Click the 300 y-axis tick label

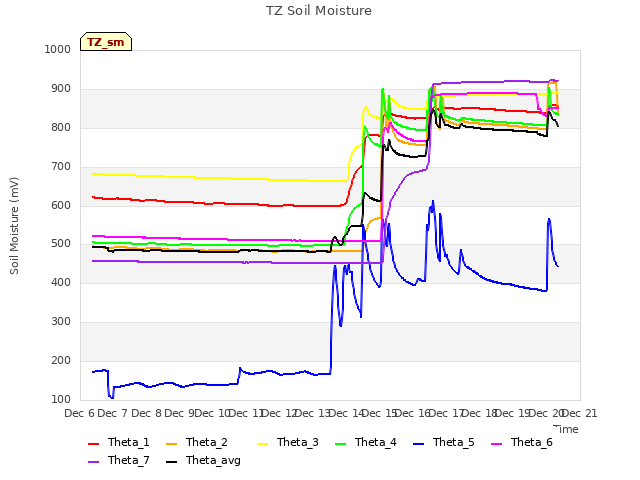pos(61,322)
